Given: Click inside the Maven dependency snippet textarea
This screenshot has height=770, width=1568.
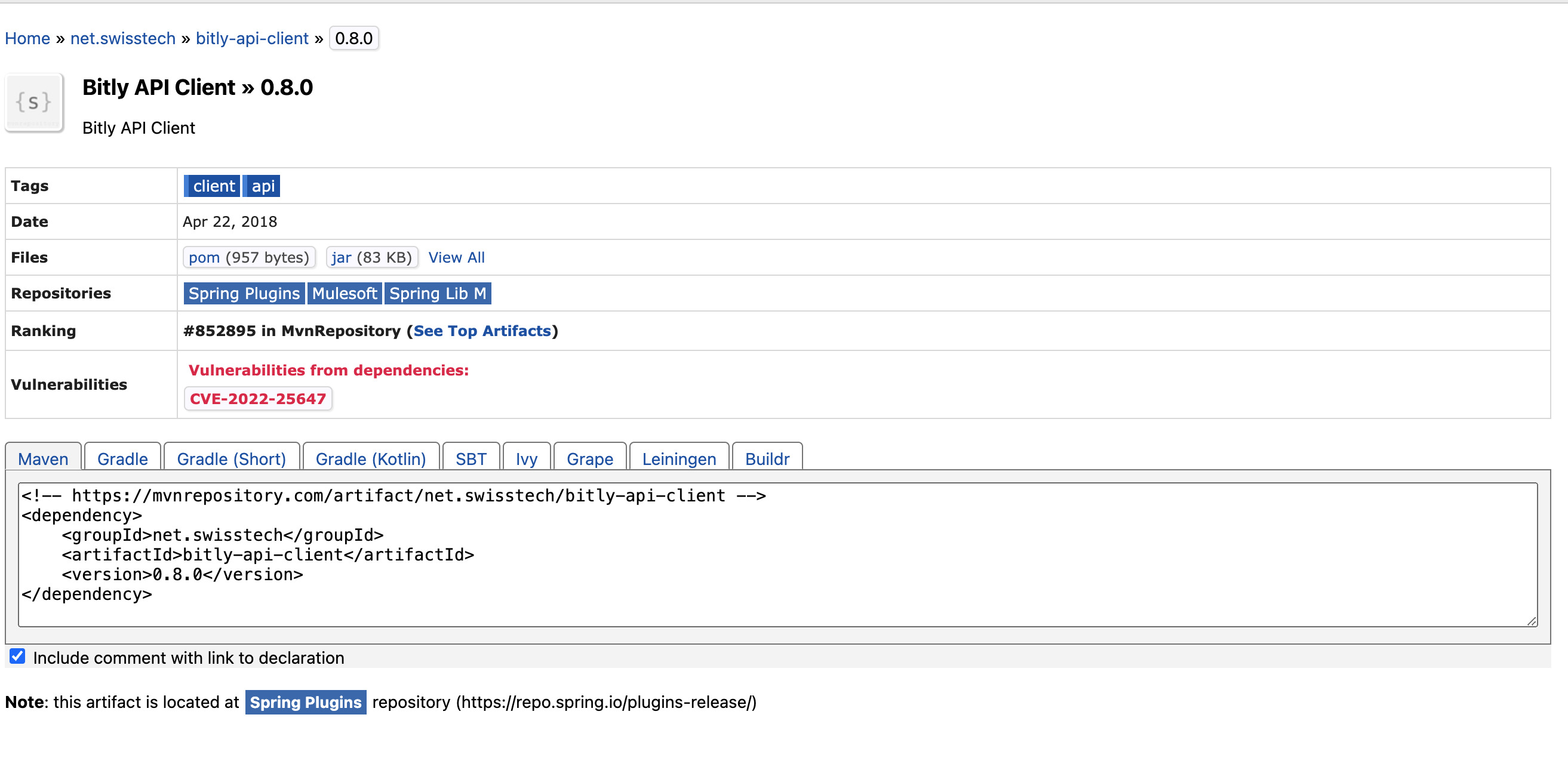Looking at the screenshot, I should point(777,555).
